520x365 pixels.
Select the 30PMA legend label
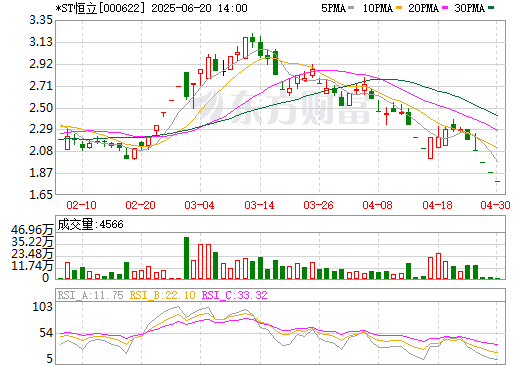(469, 8)
